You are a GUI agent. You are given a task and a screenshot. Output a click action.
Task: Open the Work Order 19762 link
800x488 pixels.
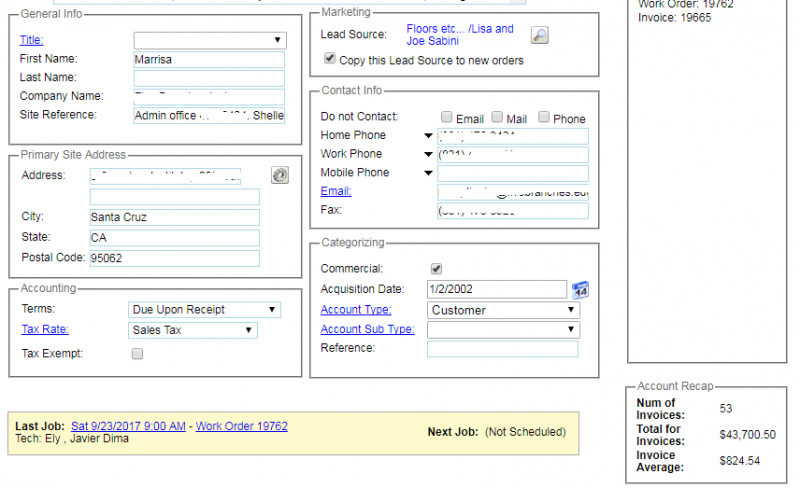[x=241, y=426]
